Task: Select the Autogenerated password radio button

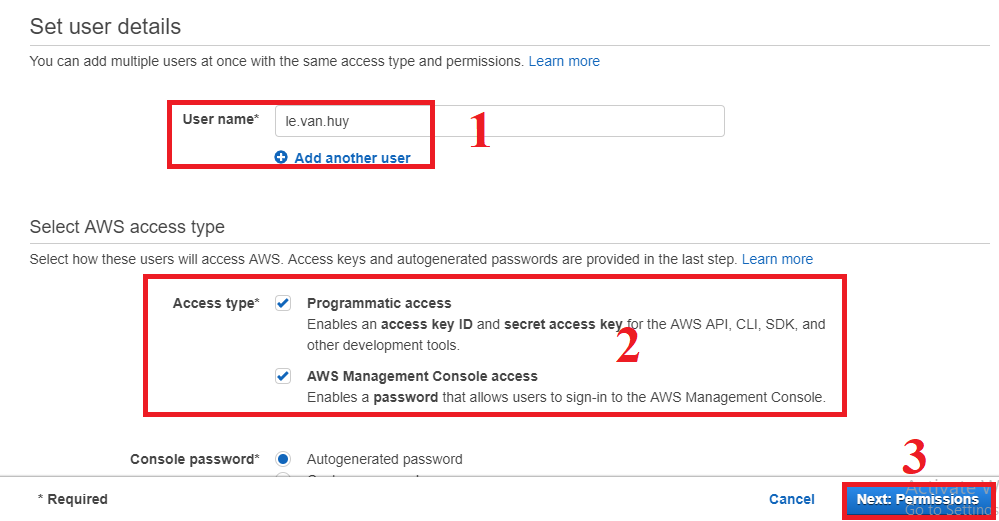Action: [x=283, y=459]
